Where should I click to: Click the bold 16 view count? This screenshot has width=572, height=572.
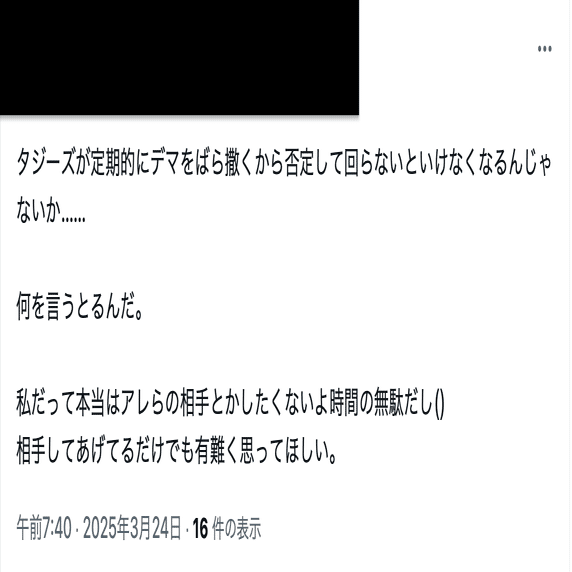[200, 528]
